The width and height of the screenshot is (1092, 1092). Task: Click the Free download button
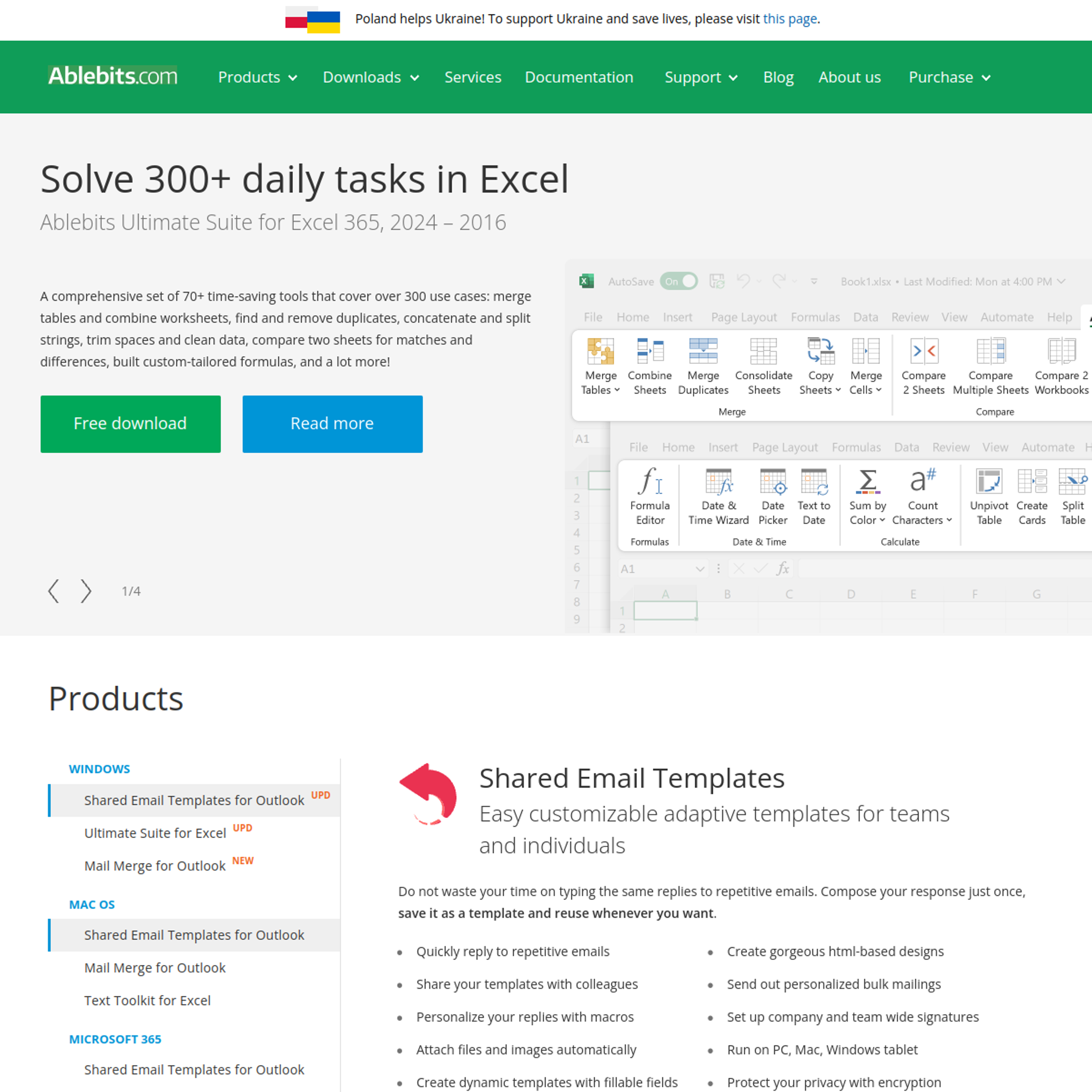pos(131,424)
